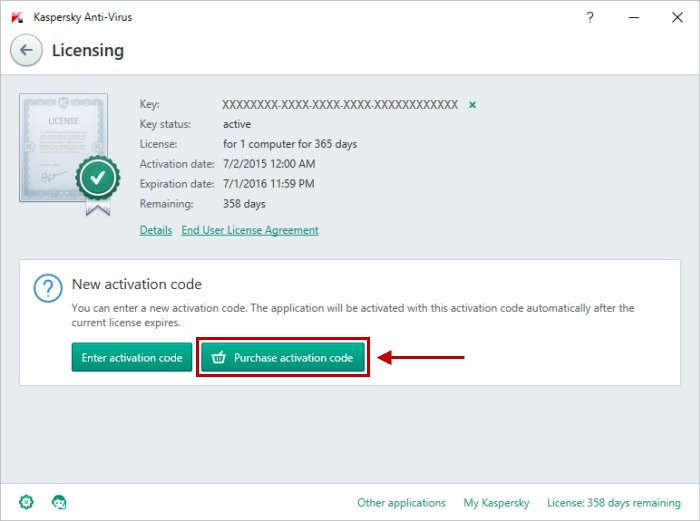Go back using the arrow button
The width and height of the screenshot is (700, 521).
tap(26, 50)
